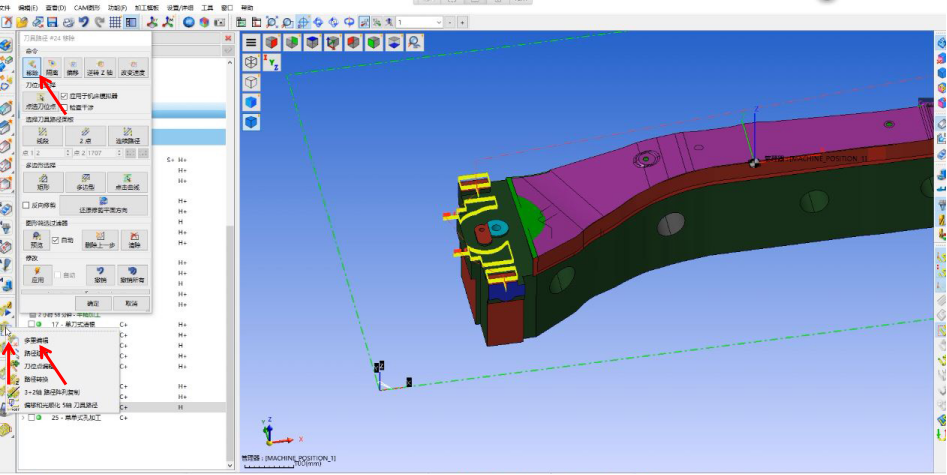The image size is (947, 475).
Task: Click the 点 2 spinner arrows
Action: pos(119,153)
